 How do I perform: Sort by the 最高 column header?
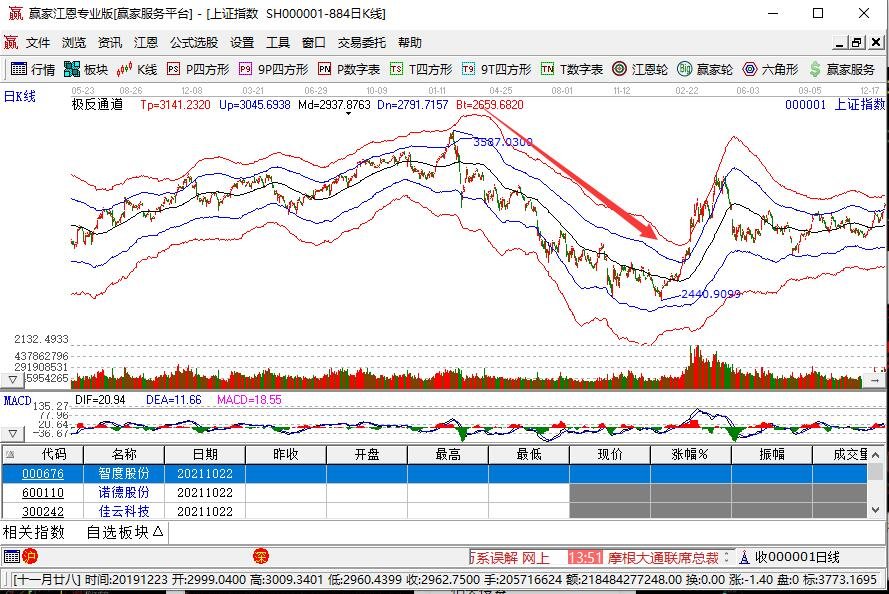pos(448,455)
